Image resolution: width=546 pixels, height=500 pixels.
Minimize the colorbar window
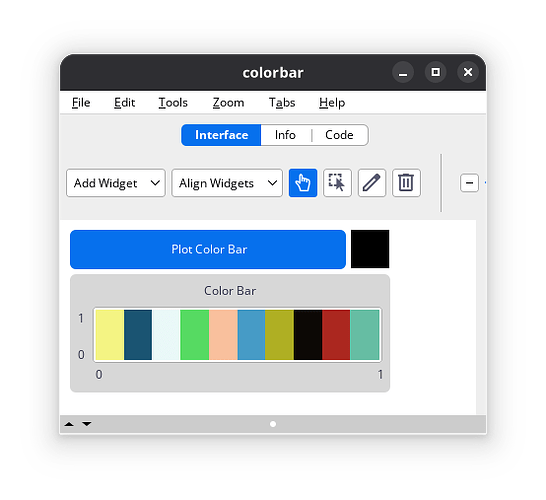(x=403, y=72)
